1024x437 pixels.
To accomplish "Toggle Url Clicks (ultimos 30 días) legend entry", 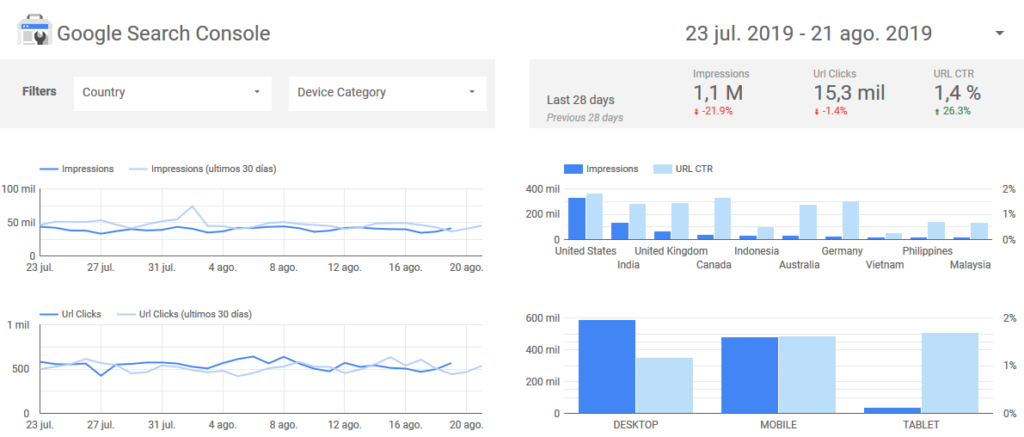I will (x=184, y=314).
